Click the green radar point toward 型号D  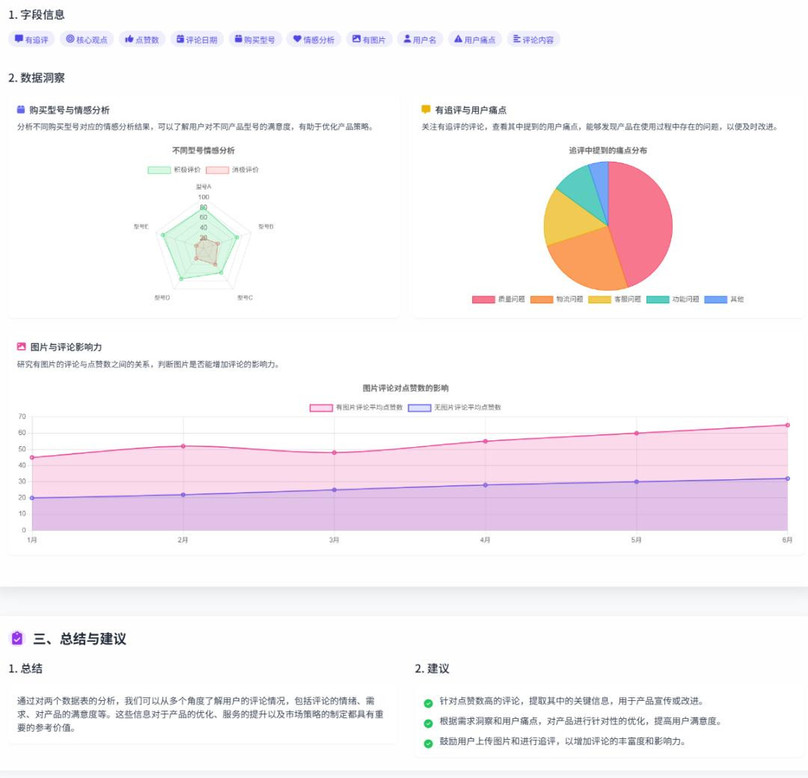181,279
